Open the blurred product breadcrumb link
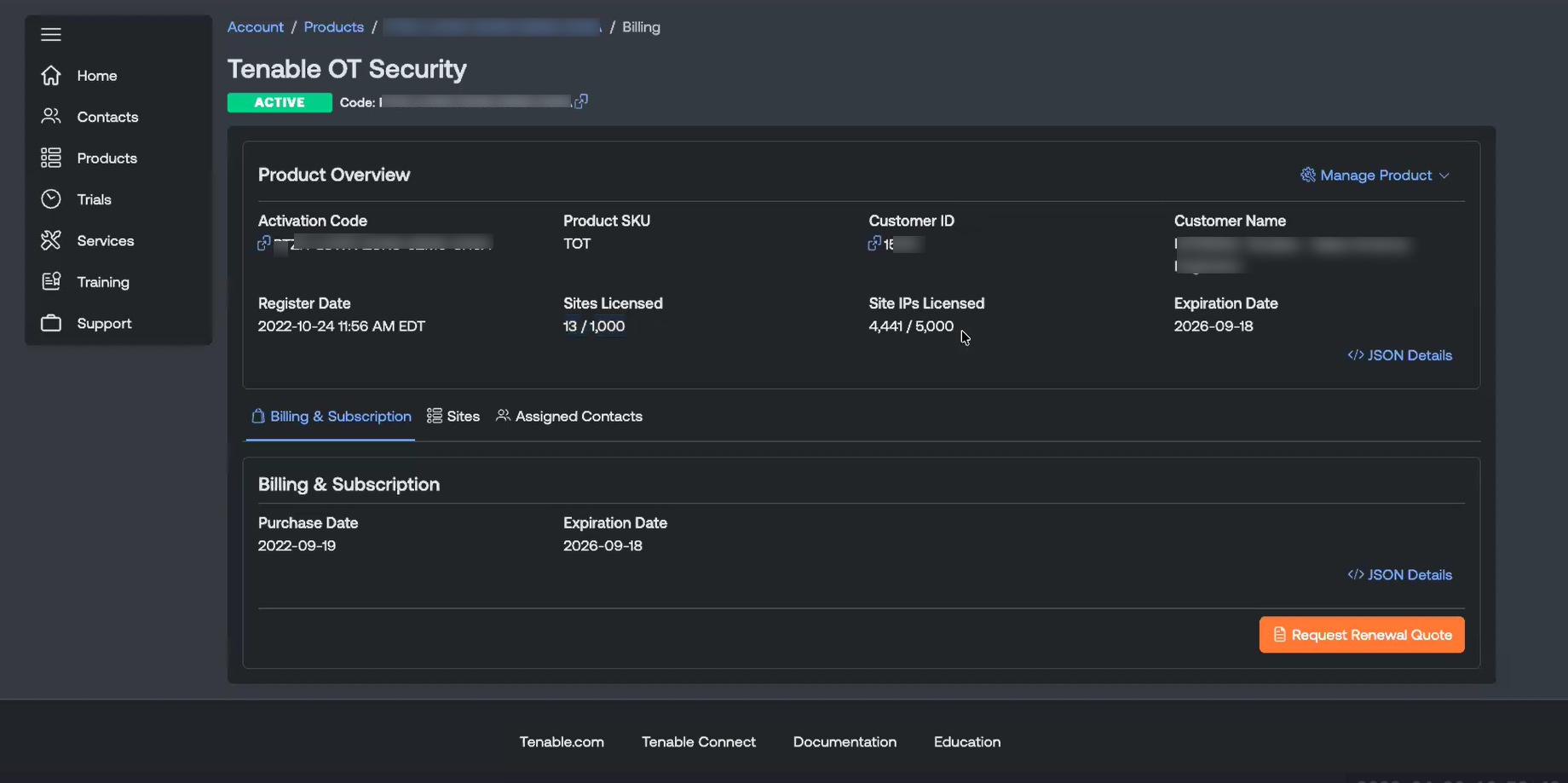This screenshot has height=783, width=1568. [x=493, y=27]
